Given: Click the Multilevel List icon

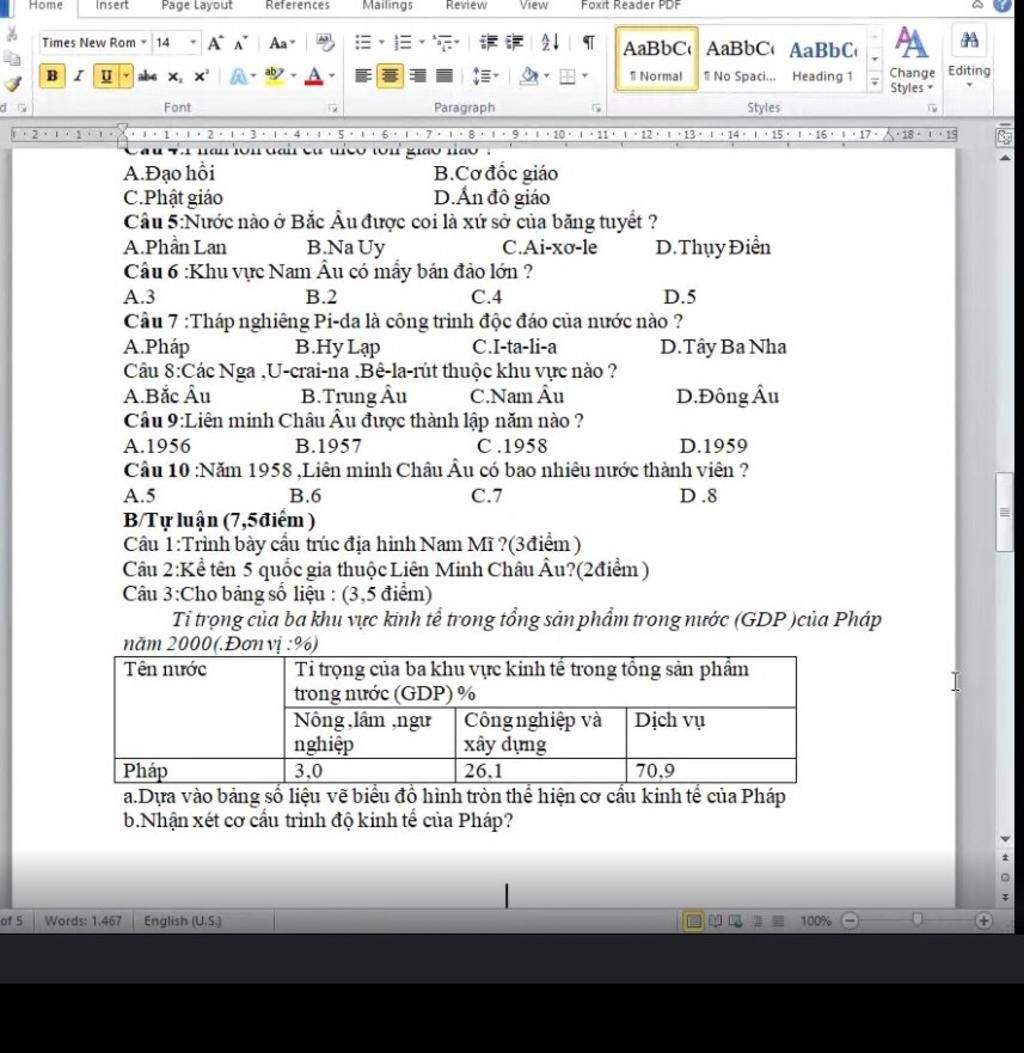Looking at the screenshot, I should [443, 43].
